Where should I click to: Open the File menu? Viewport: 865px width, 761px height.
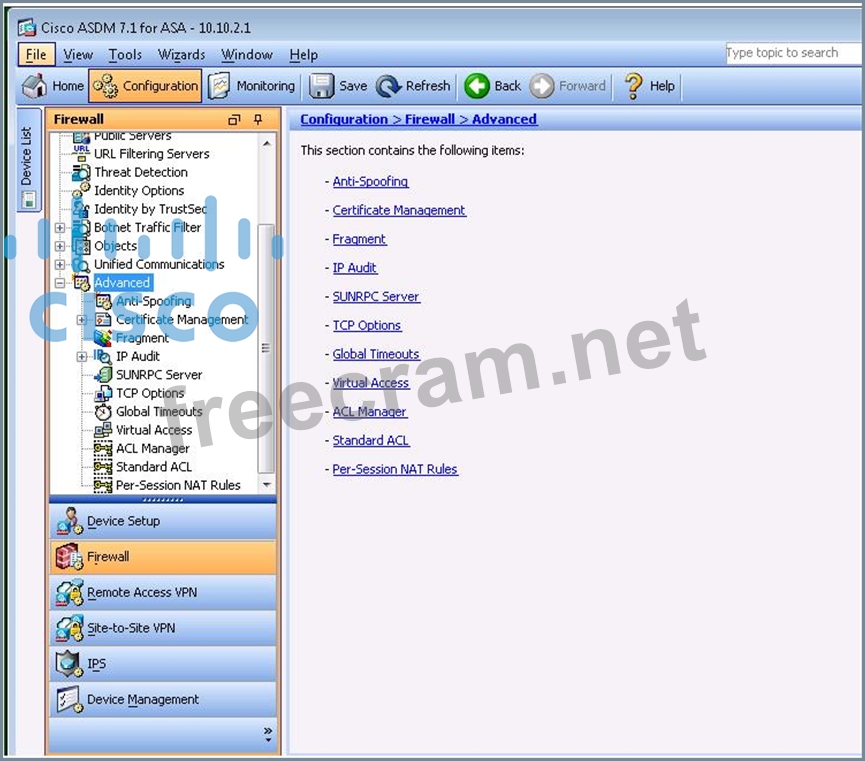(35, 55)
